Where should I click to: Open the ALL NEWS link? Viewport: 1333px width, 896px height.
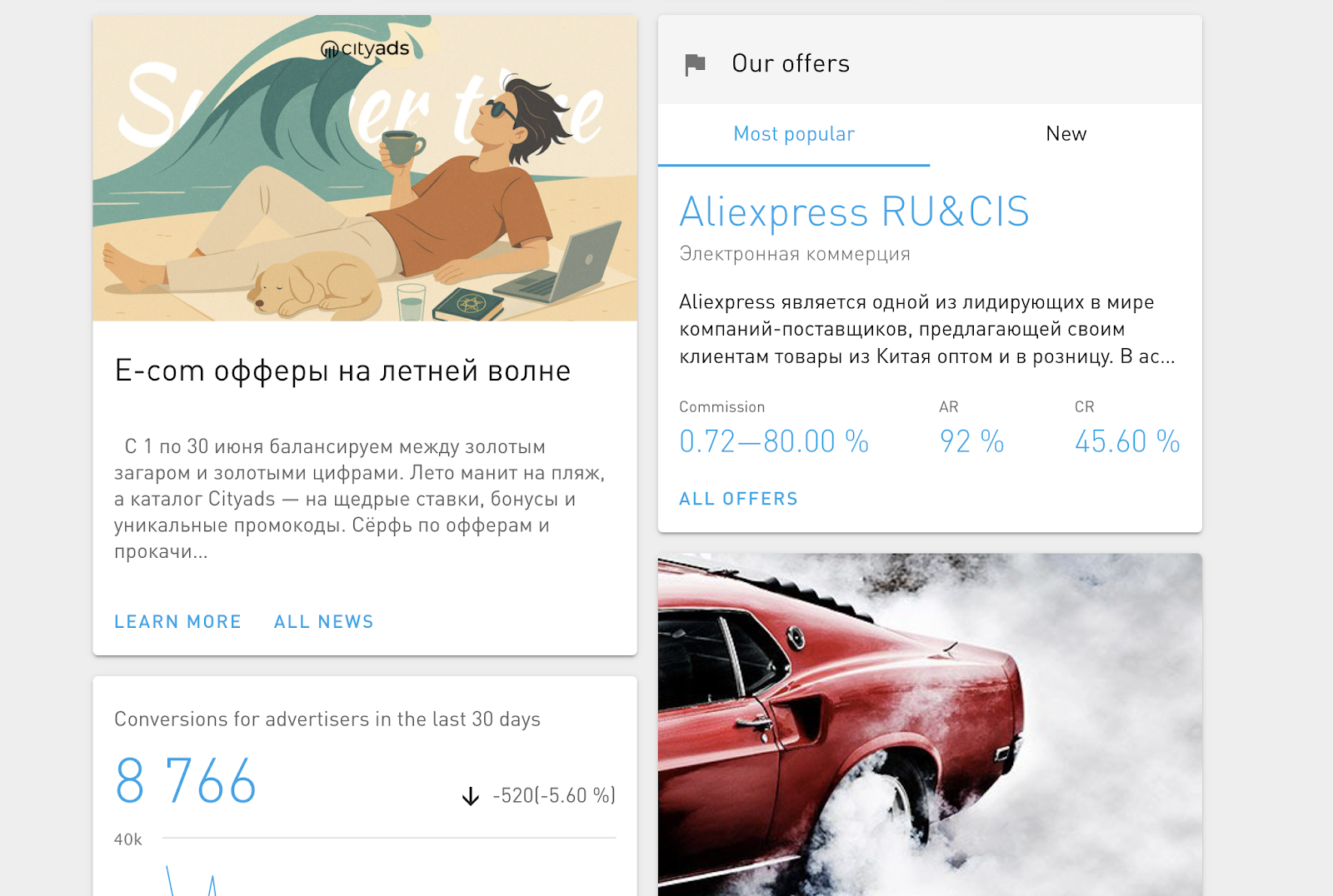pos(324,622)
